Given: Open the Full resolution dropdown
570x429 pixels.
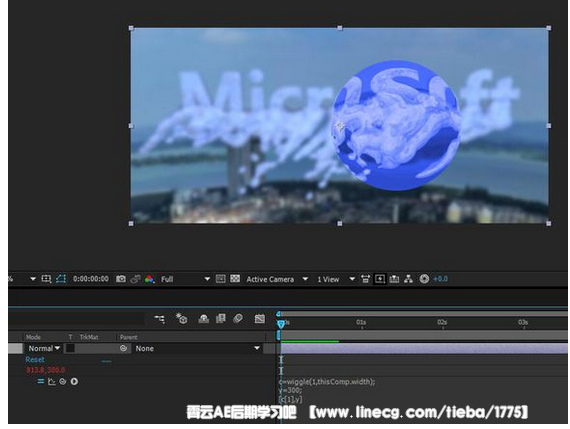Looking at the screenshot, I should pyautogui.click(x=185, y=279).
